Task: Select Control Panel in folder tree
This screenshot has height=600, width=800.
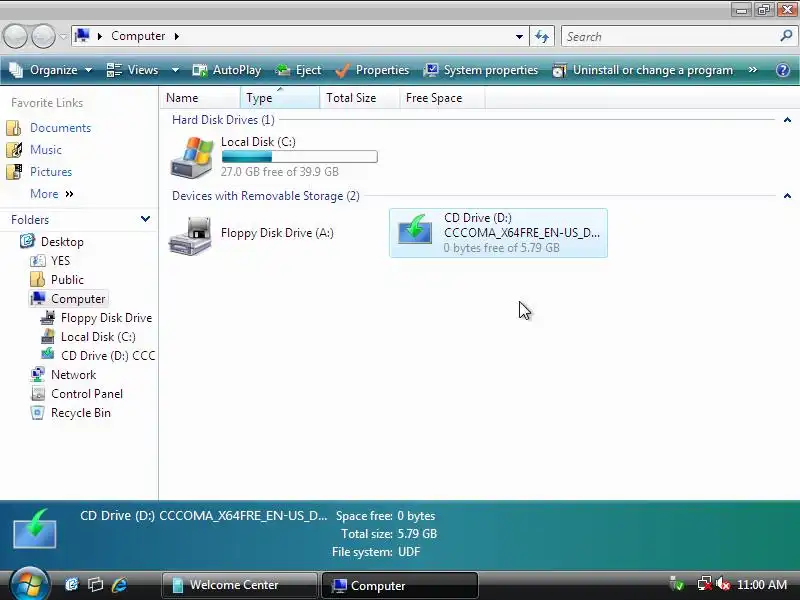Action: coord(87,394)
